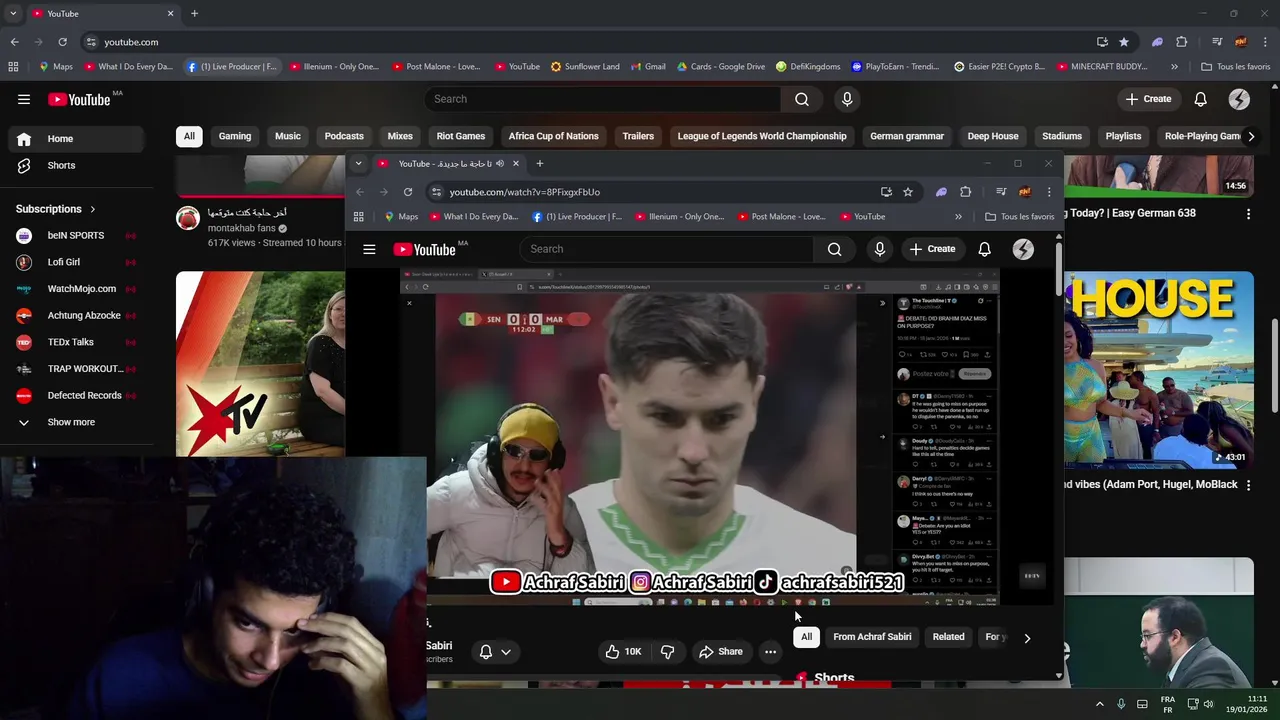This screenshot has width=1280, height=720.
Task: Open notifications bell in the front window header
Action: pos(985,249)
